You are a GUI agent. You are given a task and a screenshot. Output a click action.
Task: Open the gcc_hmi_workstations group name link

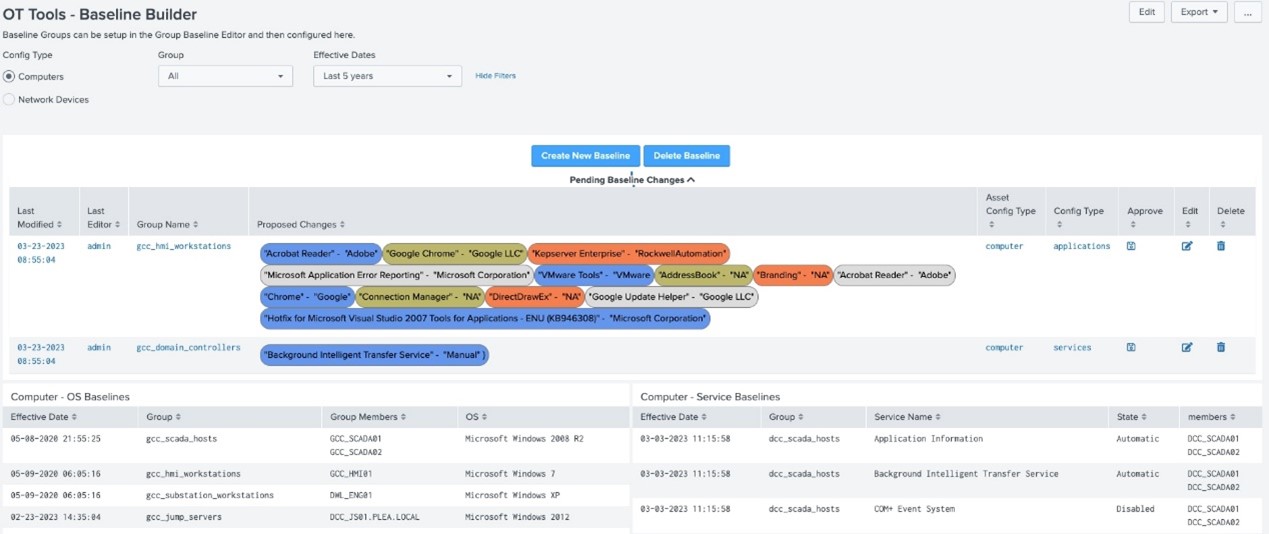[x=183, y=246]
